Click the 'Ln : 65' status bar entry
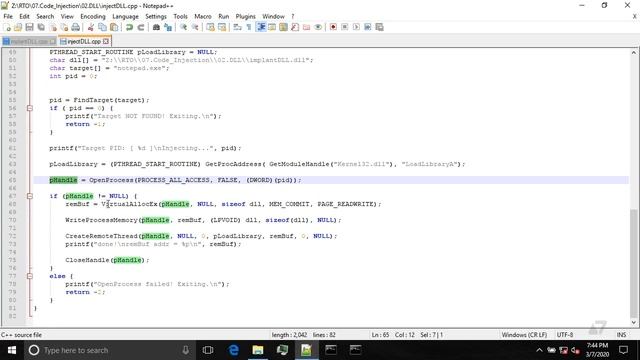640x360 pixels. point(380,335)
